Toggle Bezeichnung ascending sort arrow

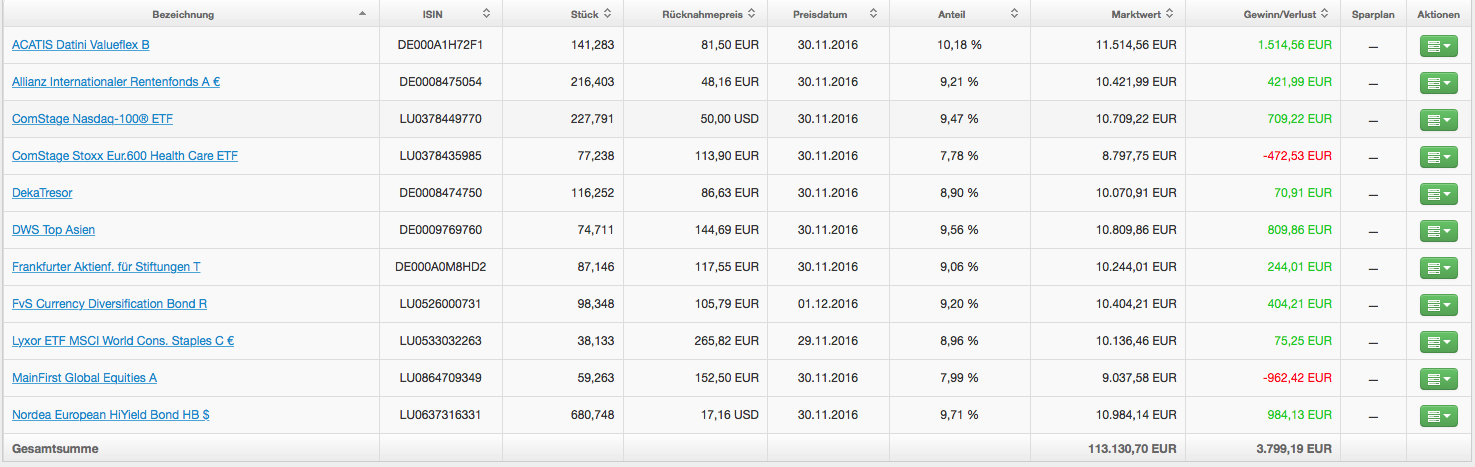point(362,14)
